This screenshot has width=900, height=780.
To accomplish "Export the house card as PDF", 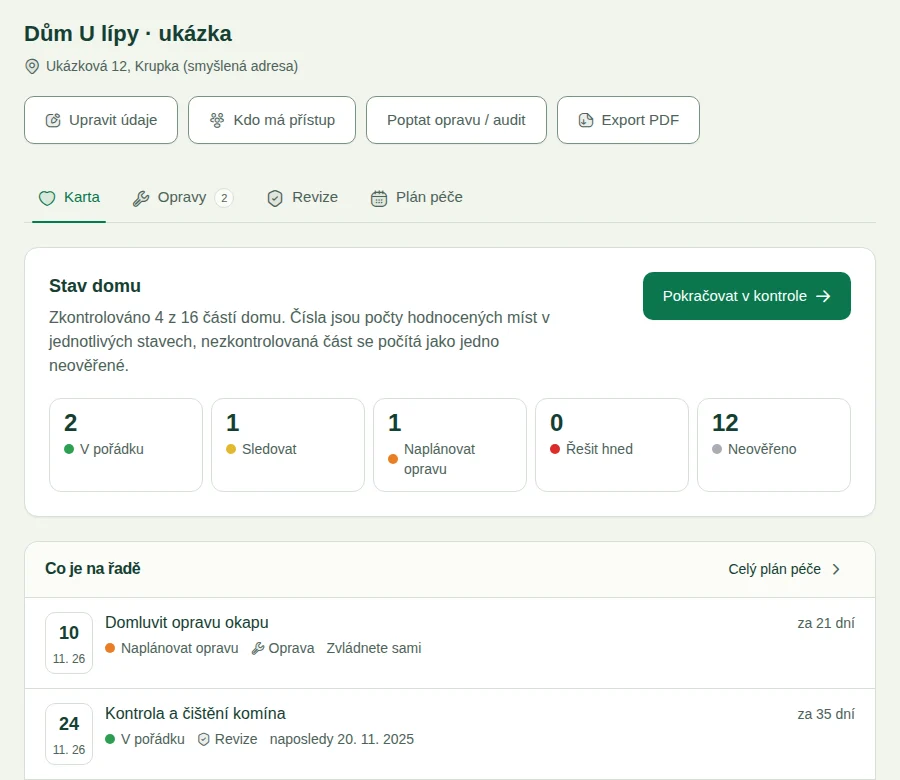I will 629,120.
